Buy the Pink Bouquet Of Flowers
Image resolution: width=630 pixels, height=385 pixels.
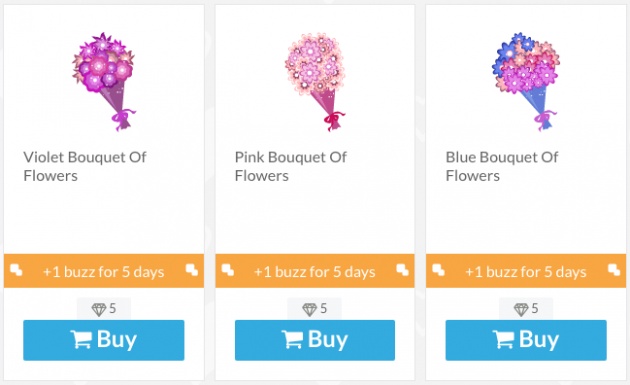tap(315, 340)
